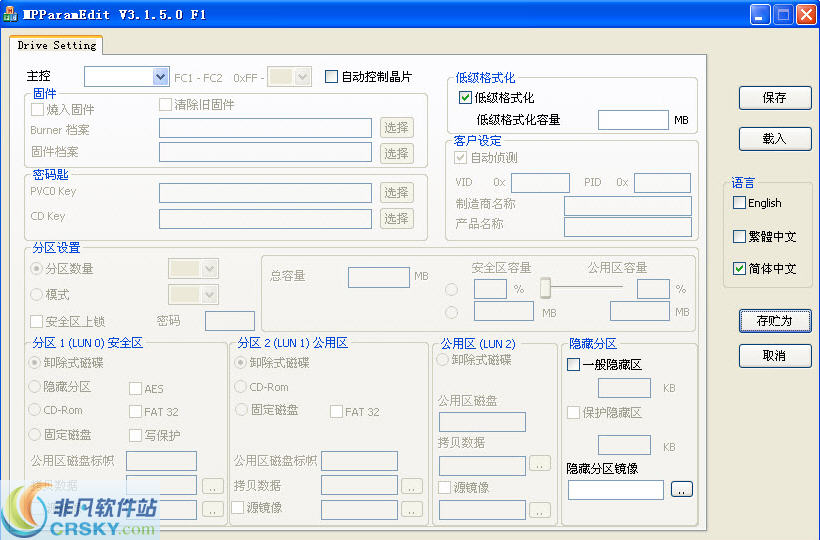Click the PVCO Key input field
The image size is (820, 540).
coord(265,192)
